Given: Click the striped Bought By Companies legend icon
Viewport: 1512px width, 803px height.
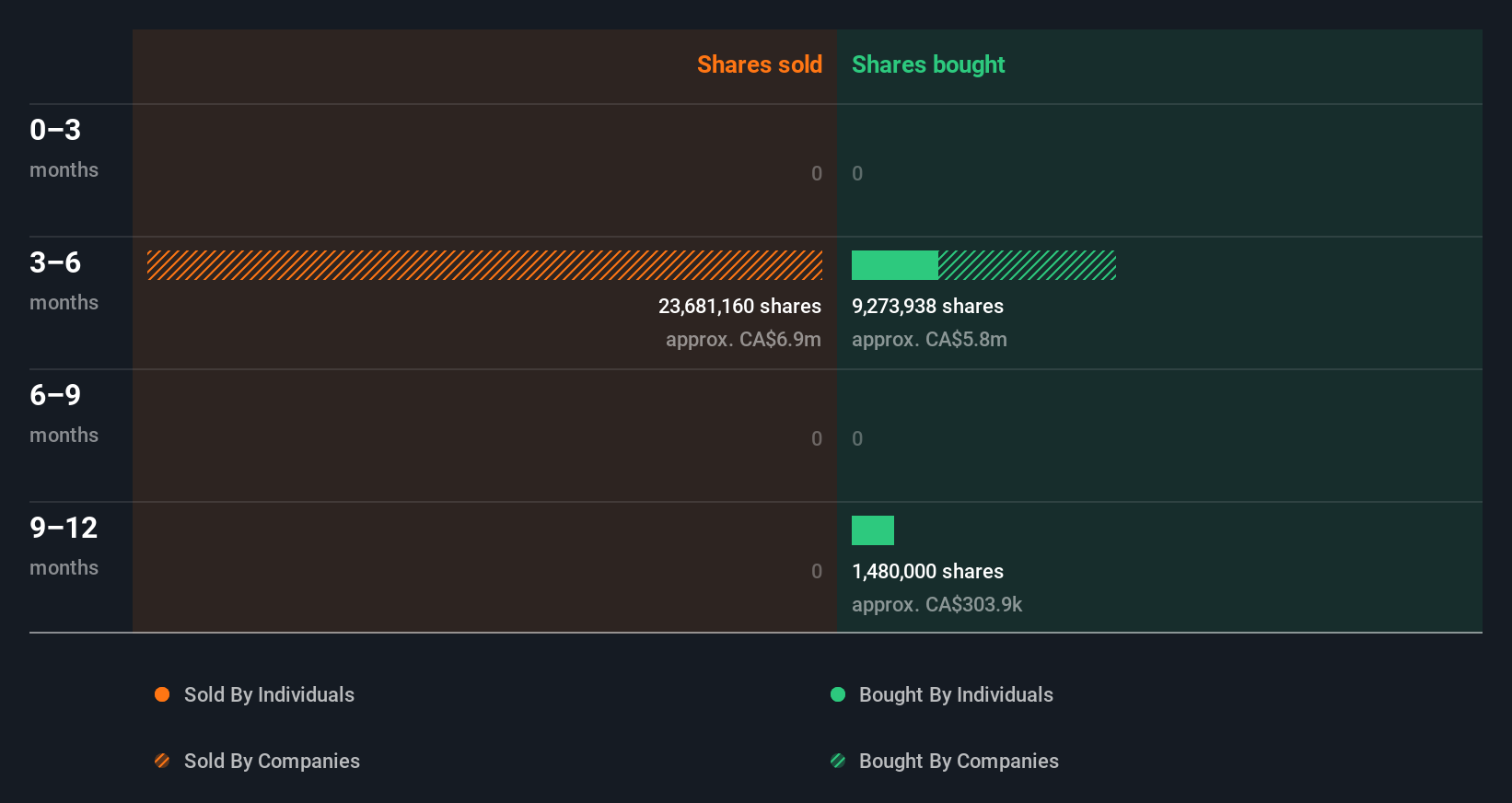Looking at the screenshot, I should click(x=838, y=761).
